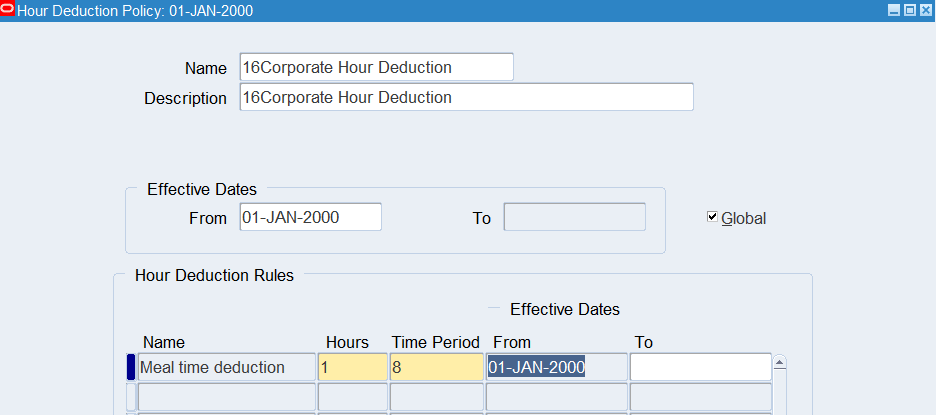936x415 pixels.
Task: Click into the policy Name field
Action: click(x=376, y=67)
